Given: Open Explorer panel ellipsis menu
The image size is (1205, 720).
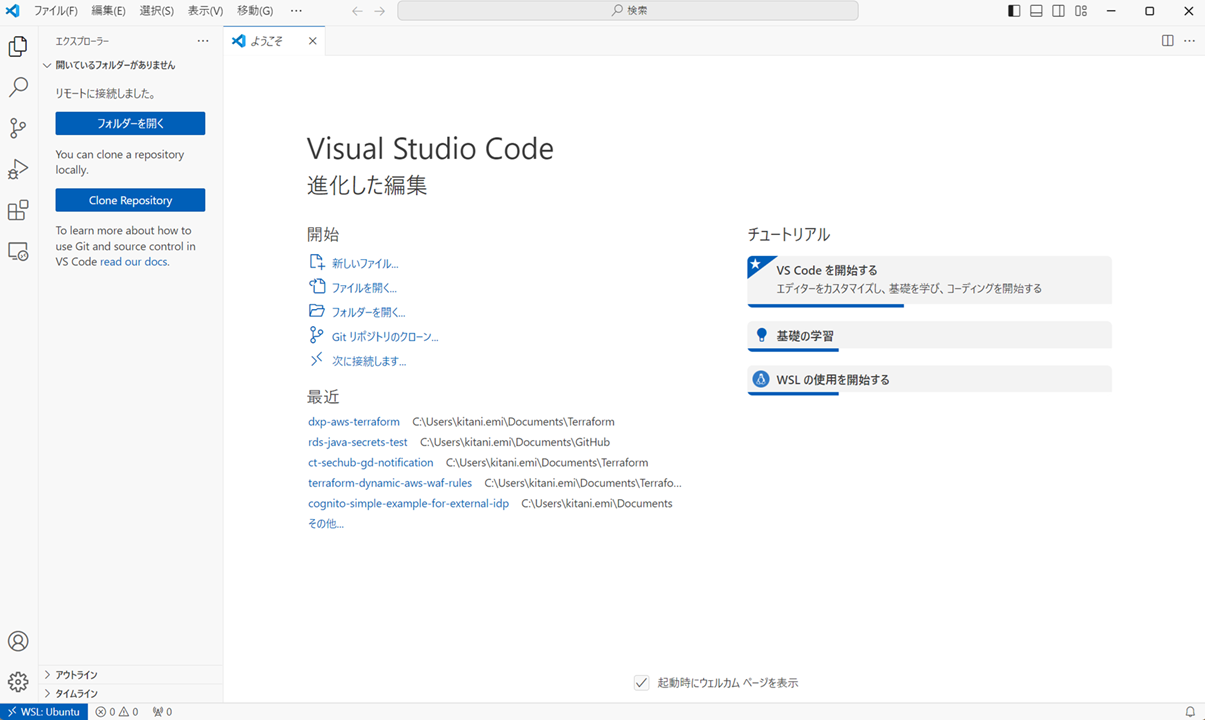Looking at the screenshot, I should tap(203, 41).
